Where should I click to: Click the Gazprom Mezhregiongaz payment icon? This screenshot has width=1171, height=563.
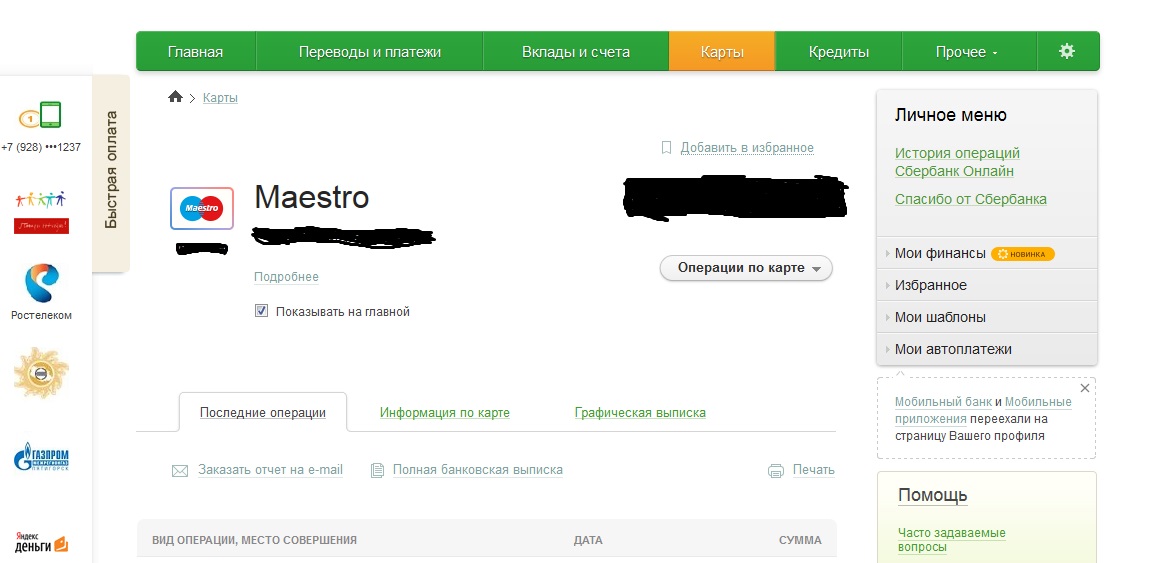(41, 459)
